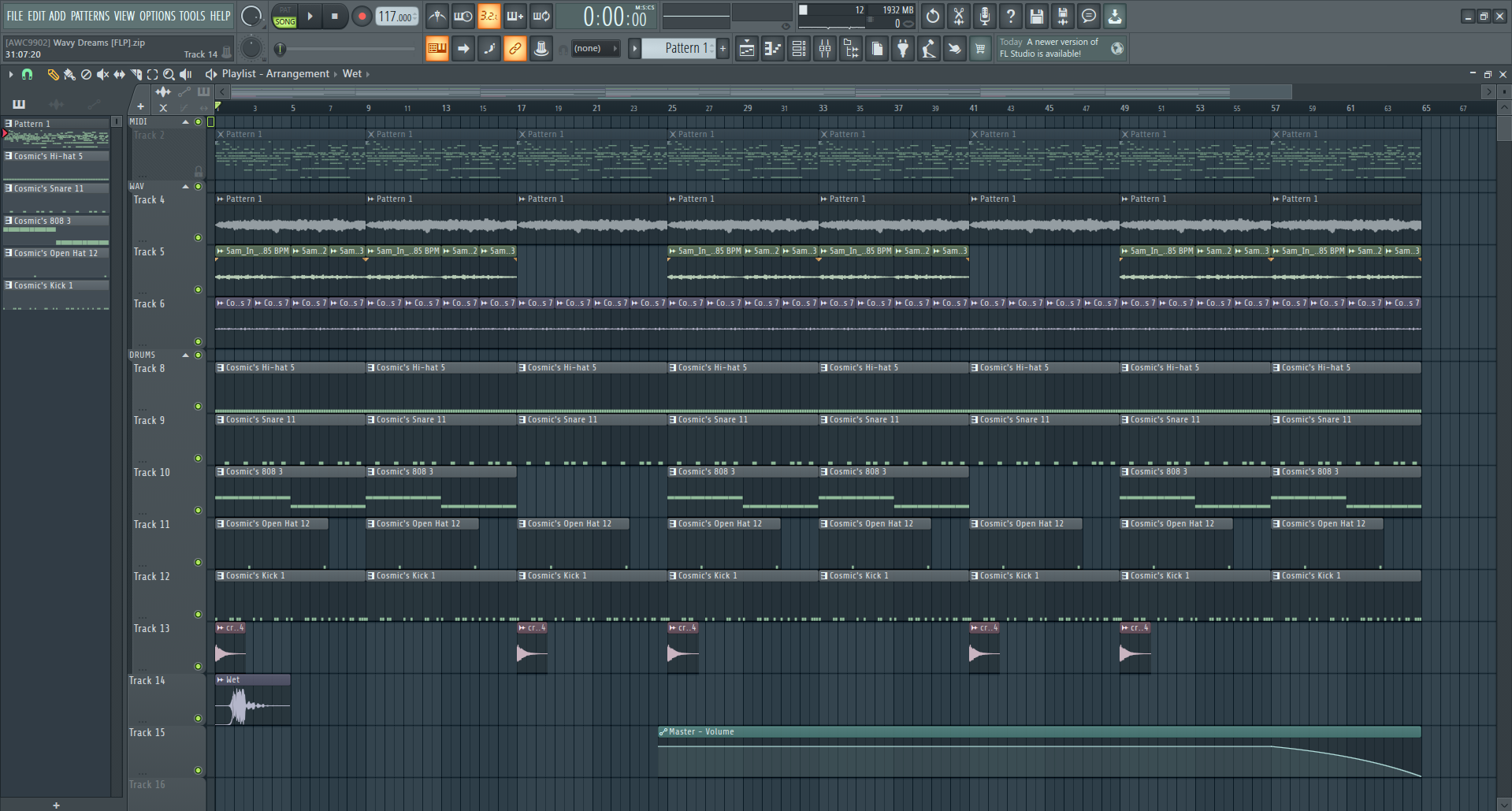Open the ADD menu
Viewport: 1512px width, 811px height.
[x=58, y=16]
